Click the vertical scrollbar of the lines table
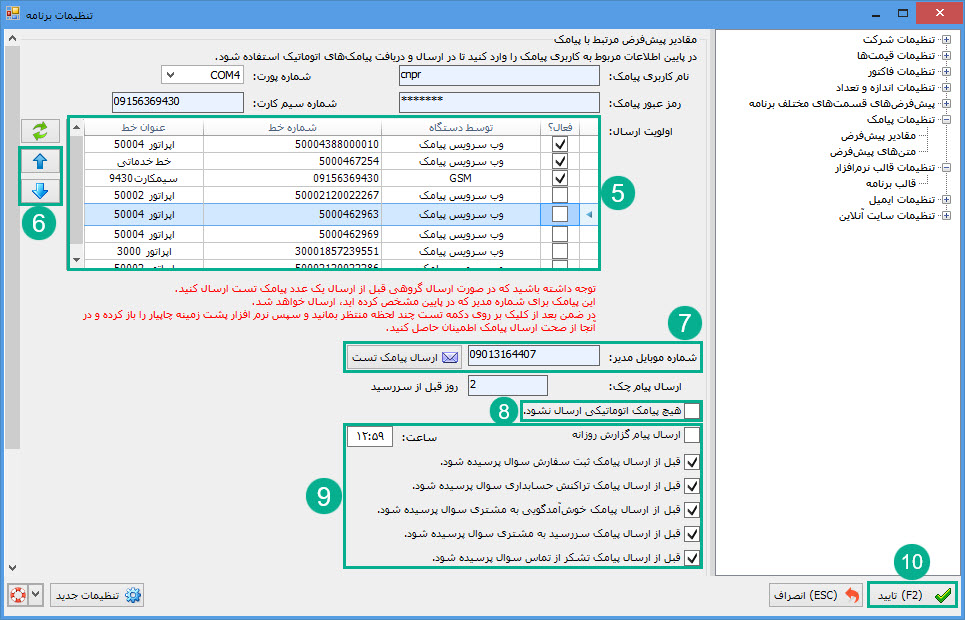The width and height of the screenshot is (965, 620). [x=76, y=200]
